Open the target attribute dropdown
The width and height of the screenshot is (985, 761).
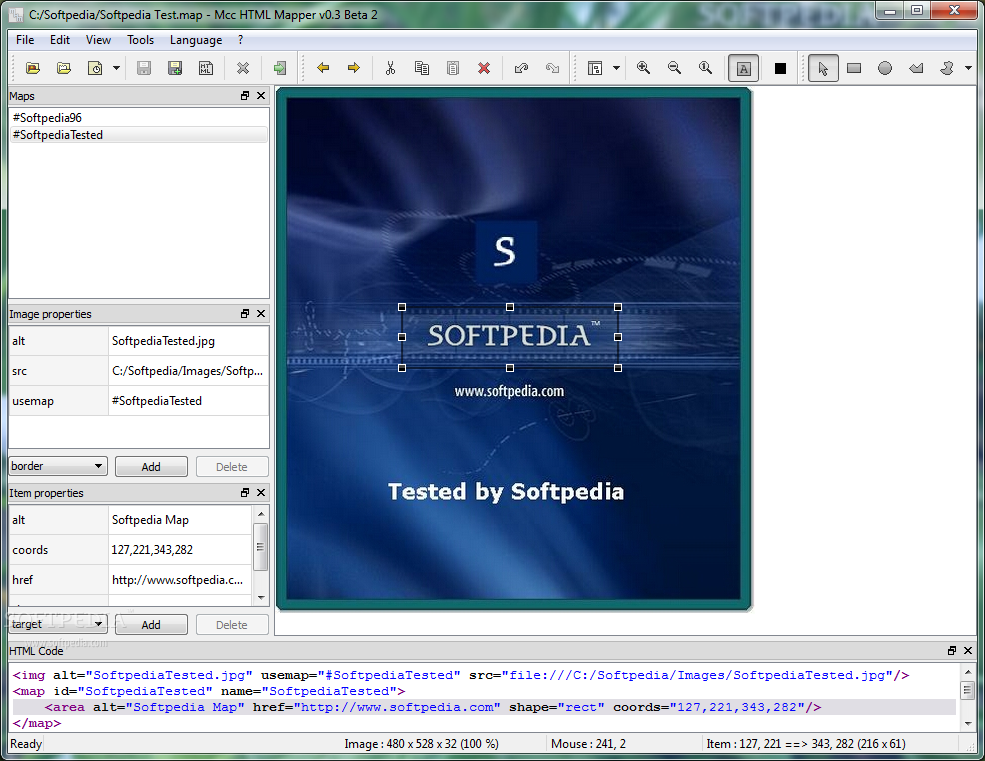coord(58,624)
